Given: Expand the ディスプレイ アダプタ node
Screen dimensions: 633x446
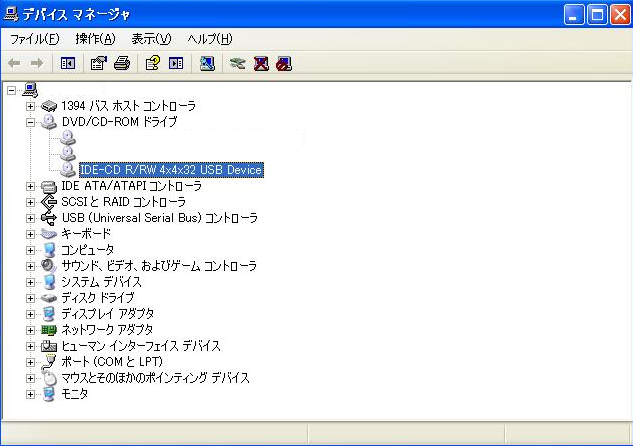Looking at the screenshot, I should [30, 314].
